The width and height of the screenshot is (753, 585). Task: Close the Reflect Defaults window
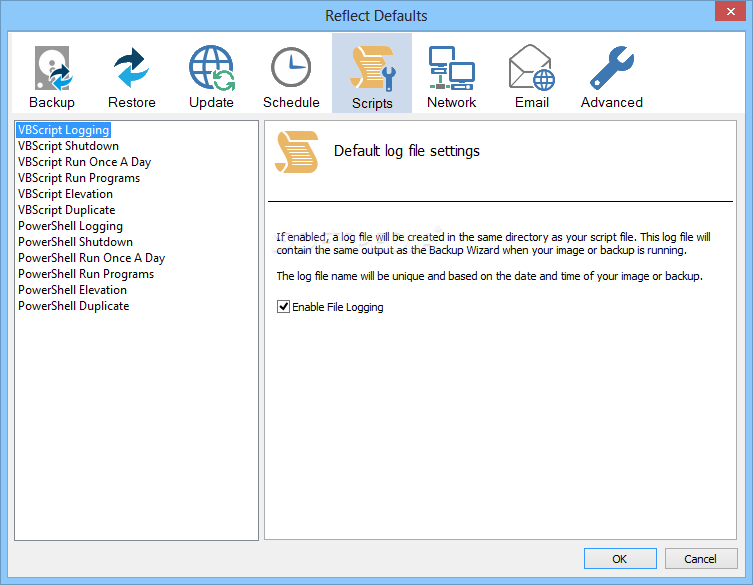coord(730,11)
